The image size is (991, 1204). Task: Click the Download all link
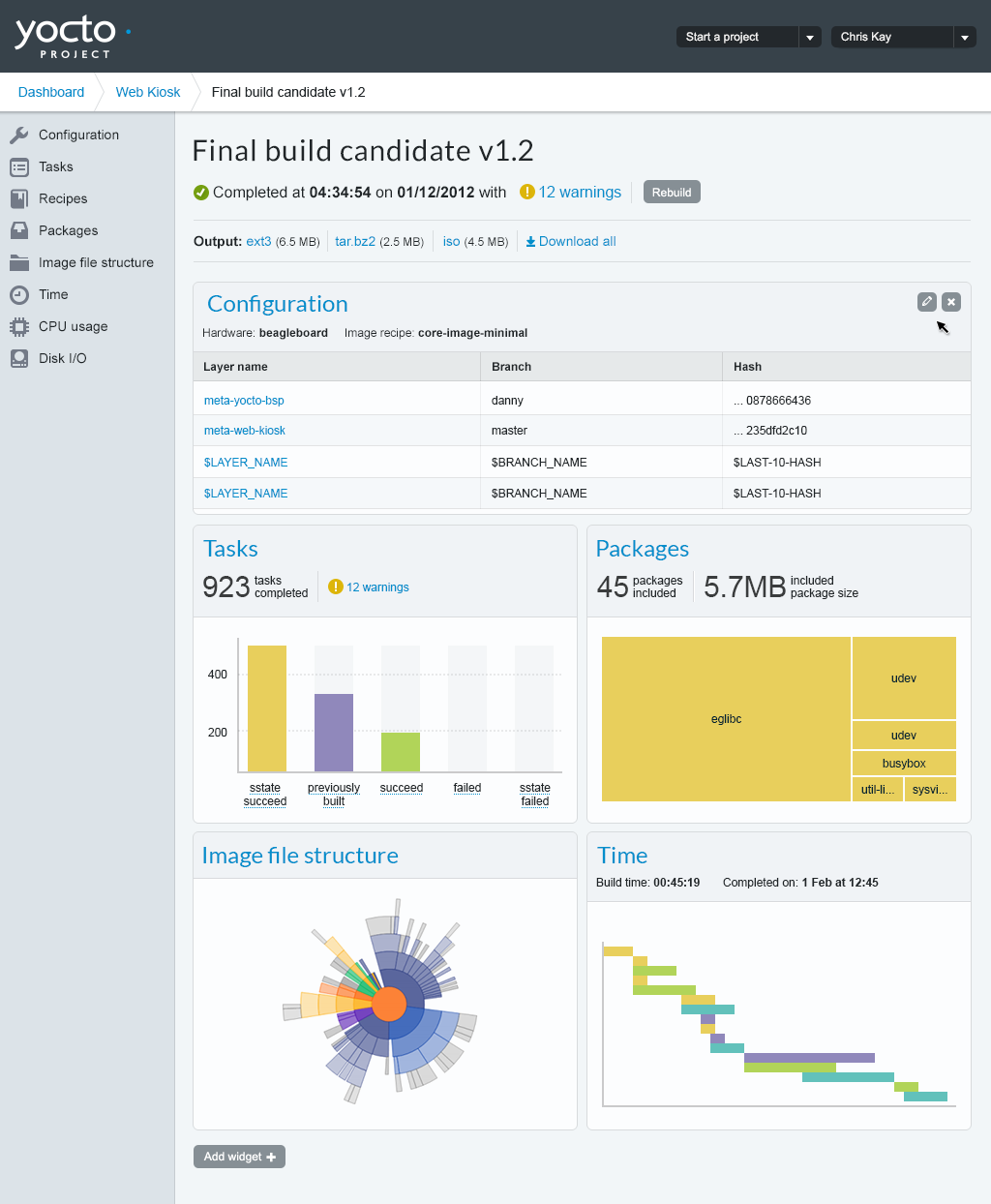click(x=571, y=242)
